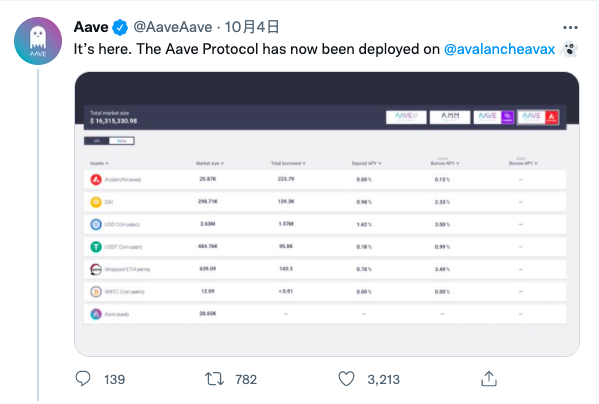Image resolution: width=599 pixels, height=404 pixels.
Task: Open the embedded Aave dashboard image
Action: coord(327,214)
